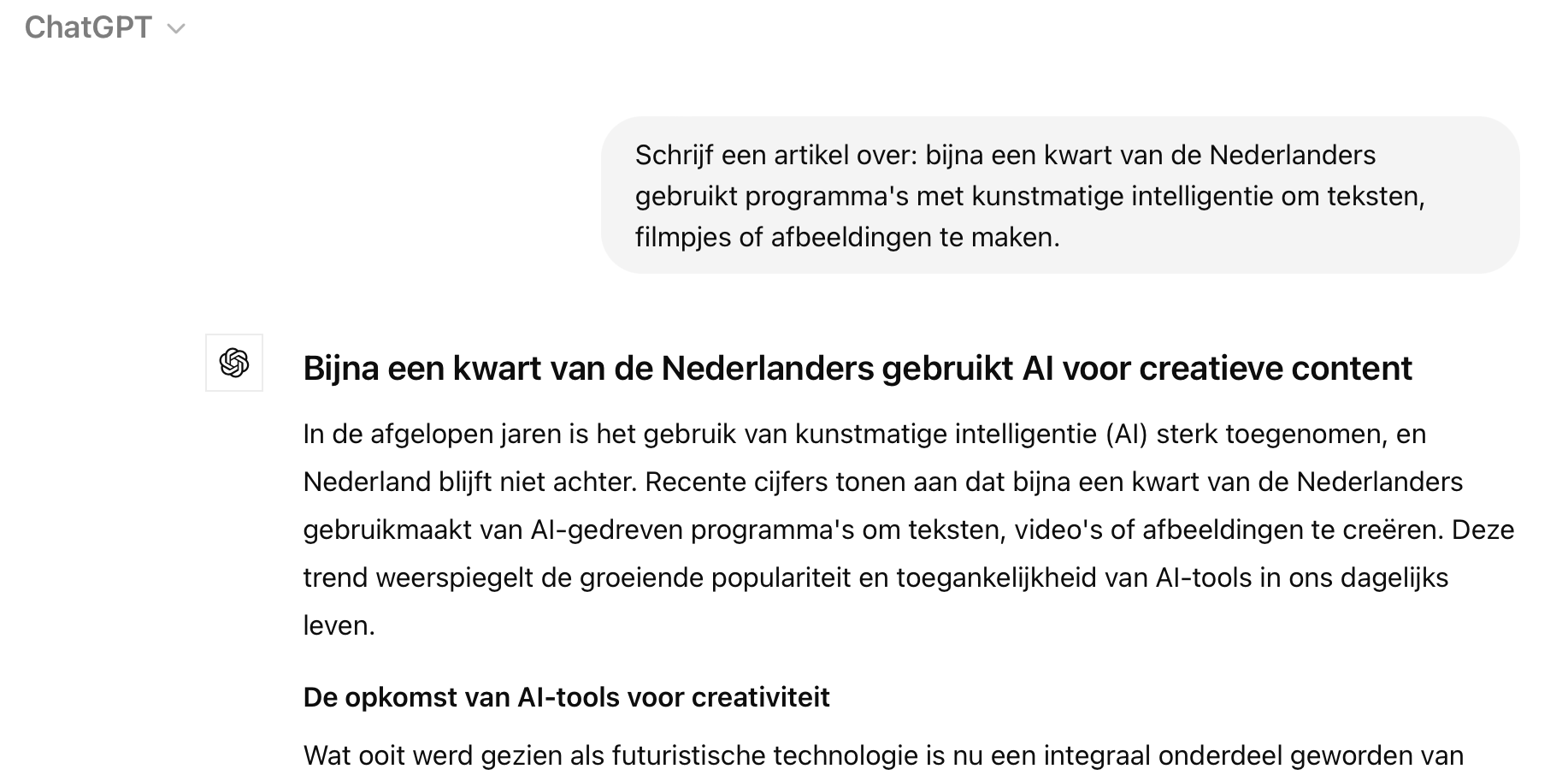This screenshot has width=1568, height=775.
Task: Click the prompt line ending 'te maken.'
Action: pyautogui.click(x=846, y=237)
